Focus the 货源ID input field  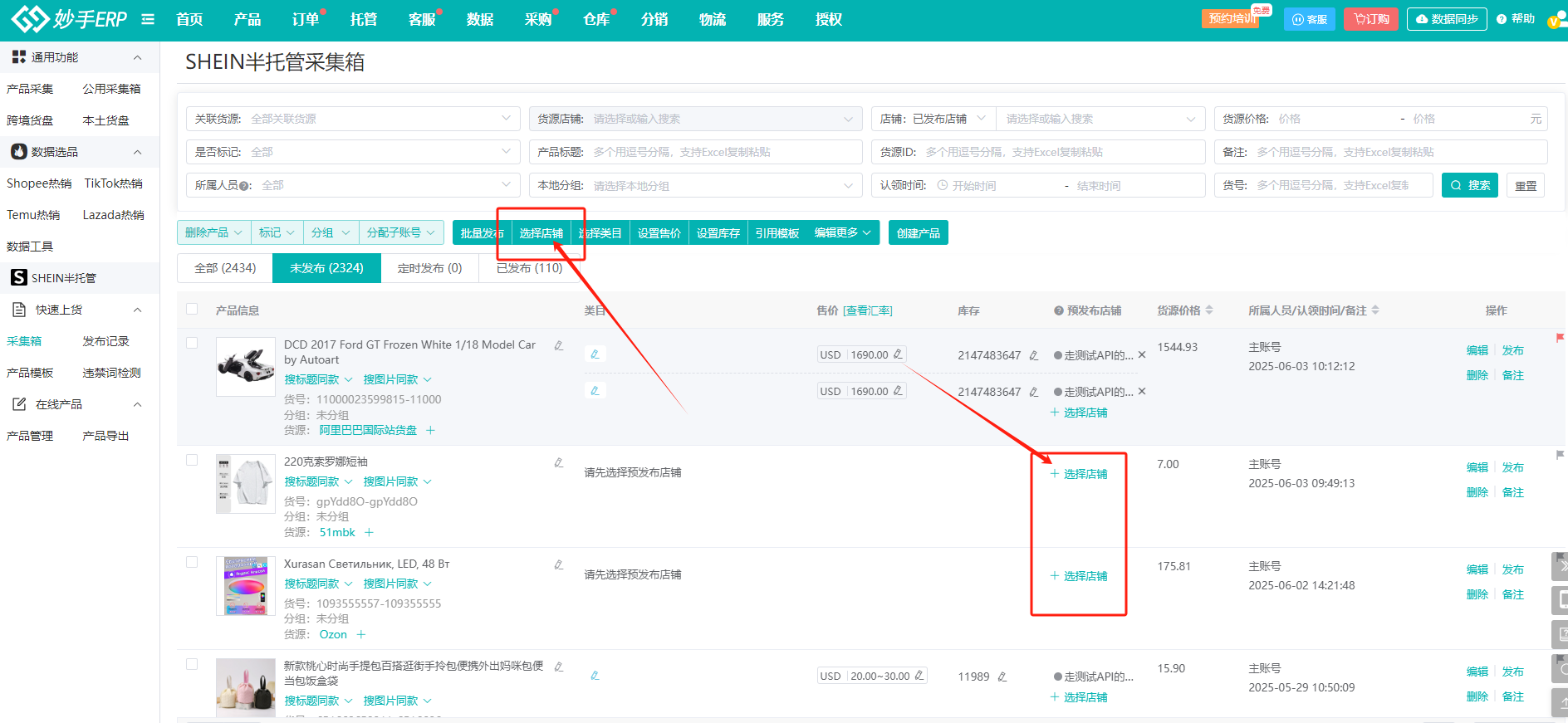1038,152
